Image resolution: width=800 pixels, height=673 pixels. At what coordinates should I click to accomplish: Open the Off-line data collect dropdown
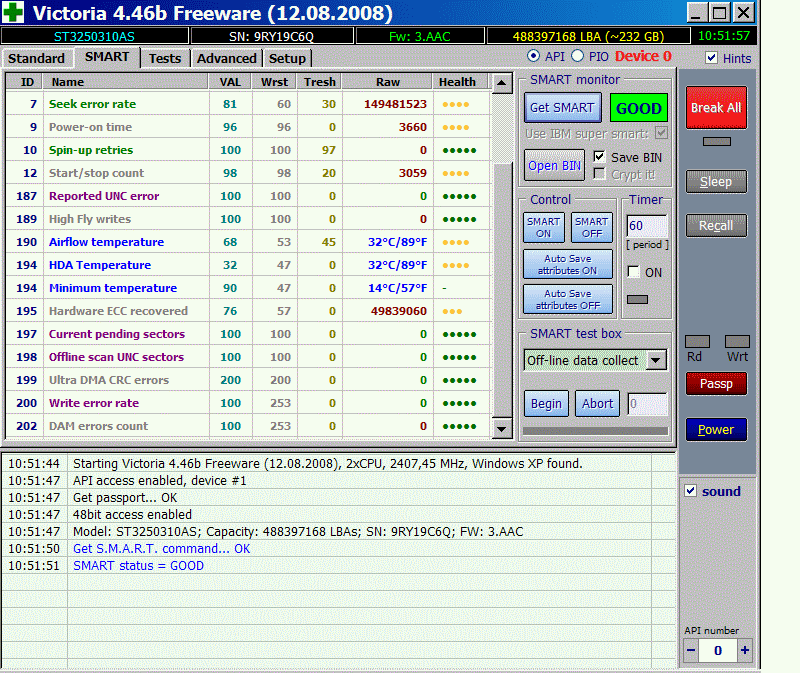[656, 360]
